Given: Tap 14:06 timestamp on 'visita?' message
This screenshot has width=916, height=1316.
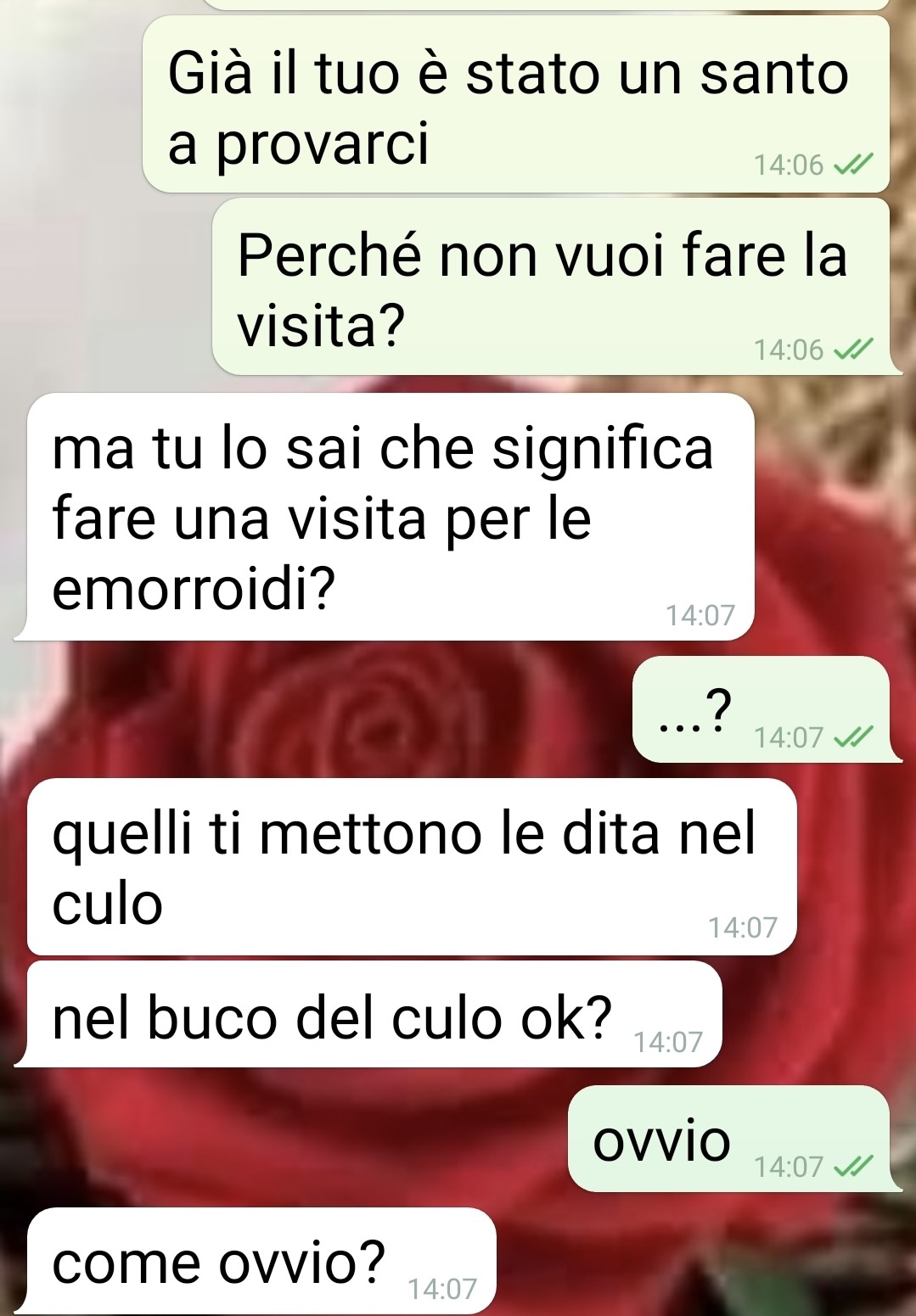Looking at the screenshot, I should [x=789, y=350].
